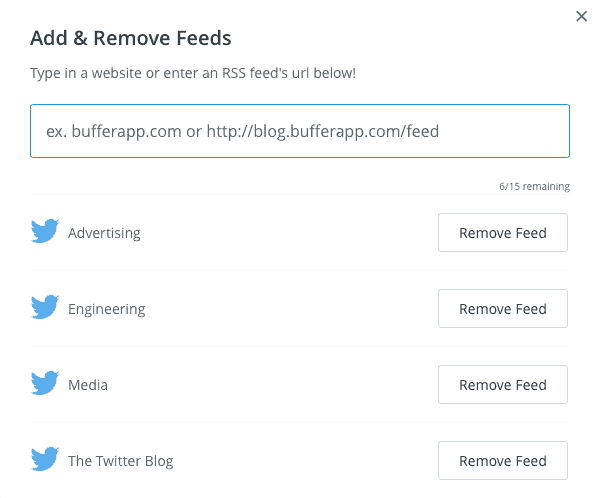
Task: Click the divider line below the Advertising row
Action: (x=300, y=270)
